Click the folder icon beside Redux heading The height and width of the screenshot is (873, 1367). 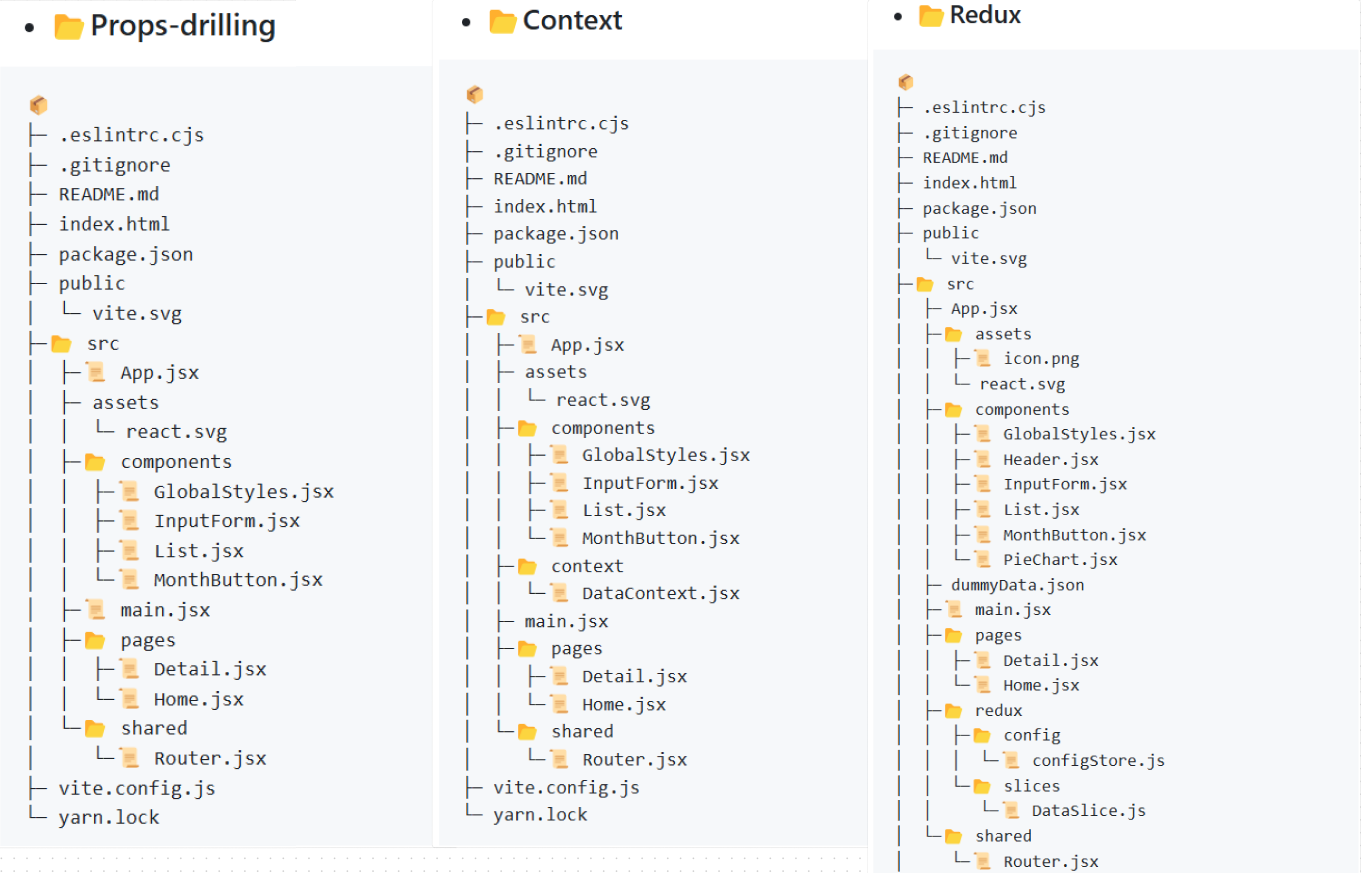point(931,16)
